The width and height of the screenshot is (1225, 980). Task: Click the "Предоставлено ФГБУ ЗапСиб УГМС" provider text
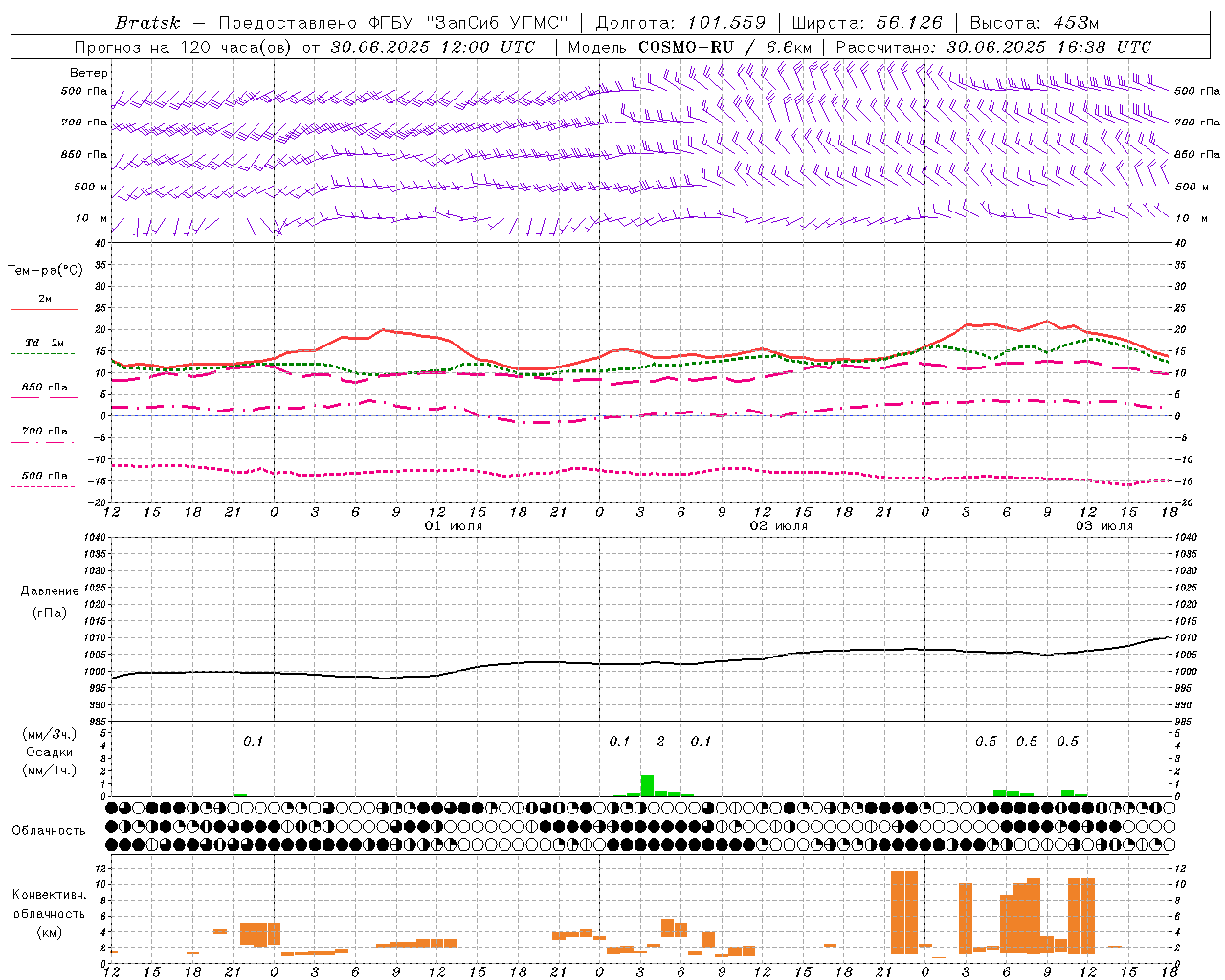393,23
